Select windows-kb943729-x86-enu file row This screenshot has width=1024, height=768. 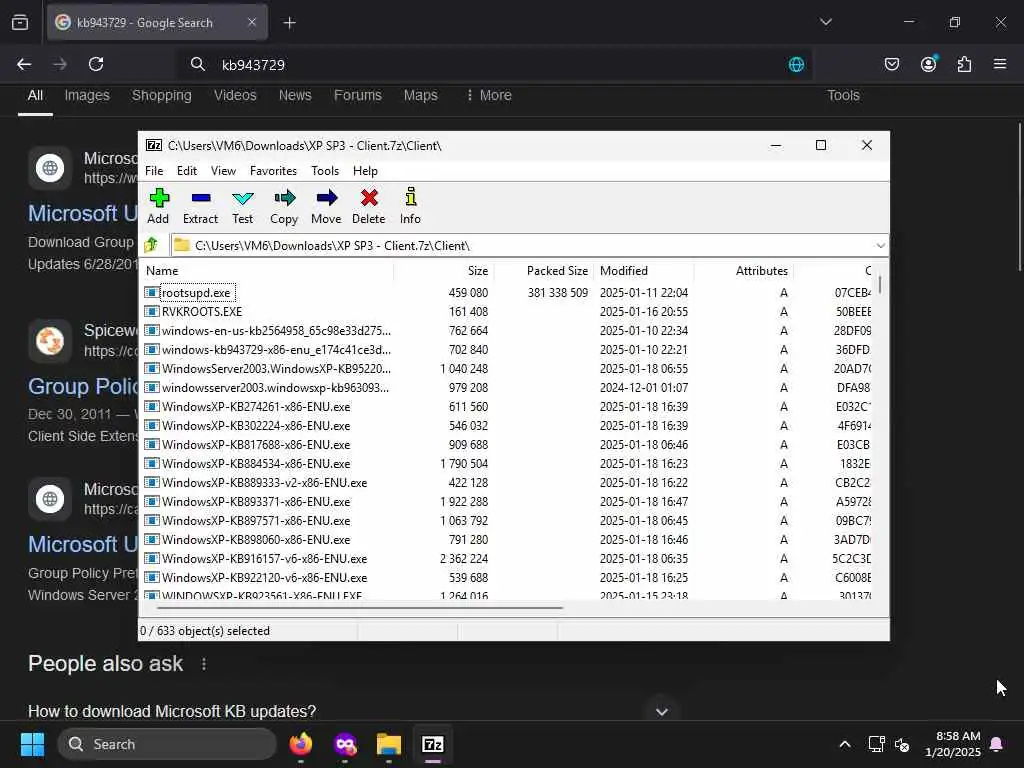click(x=507, y=349)
